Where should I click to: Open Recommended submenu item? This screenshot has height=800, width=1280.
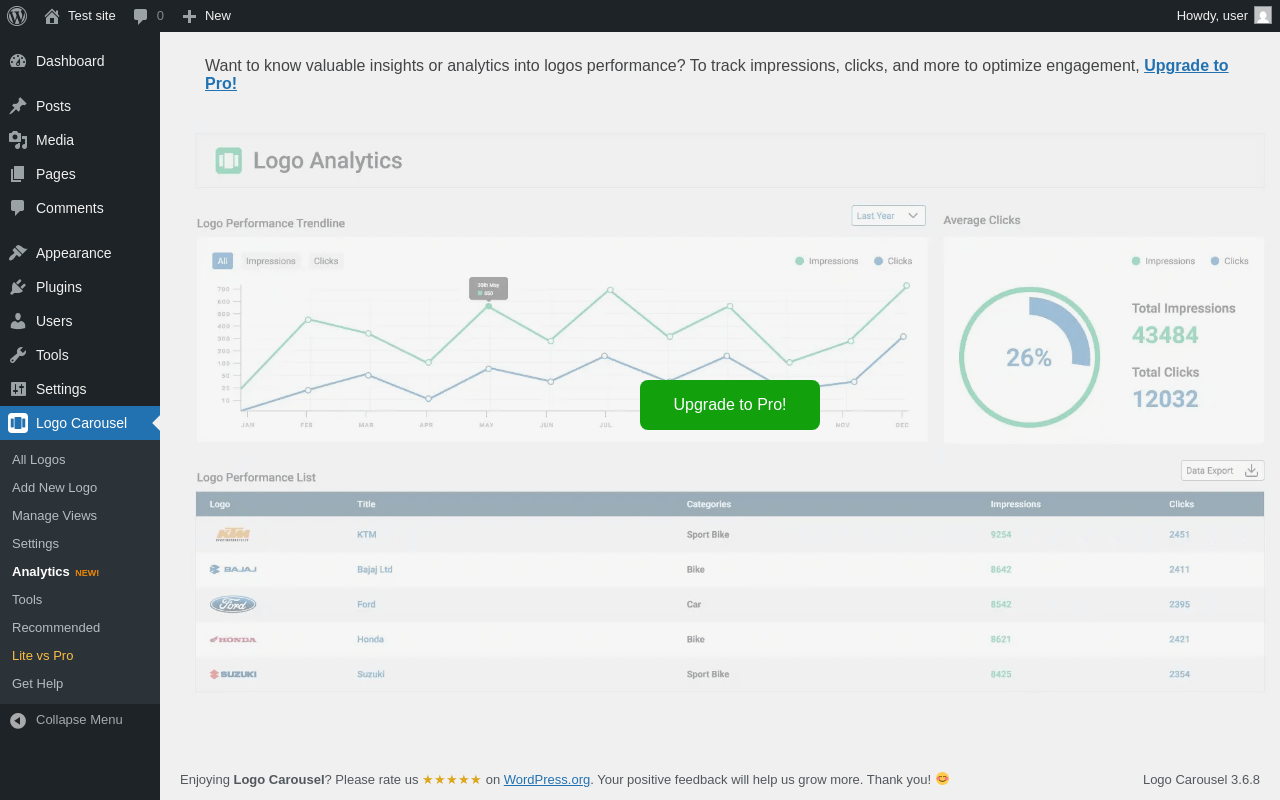point(56,628)
